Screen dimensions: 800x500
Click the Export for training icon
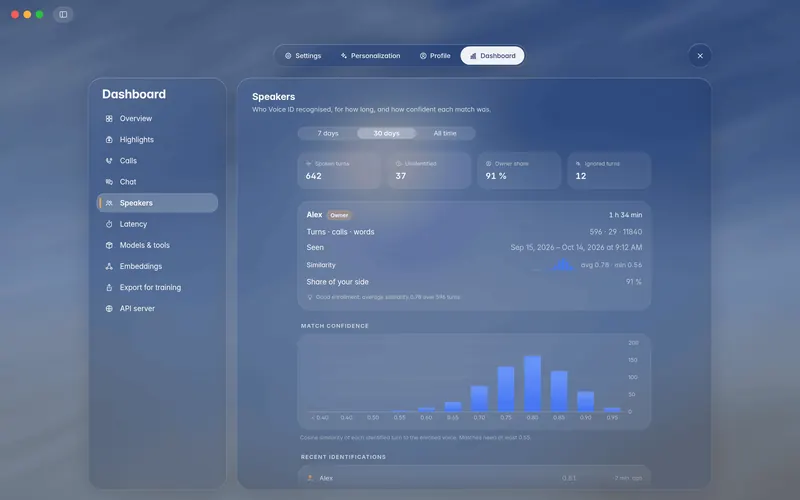point(109,287)
